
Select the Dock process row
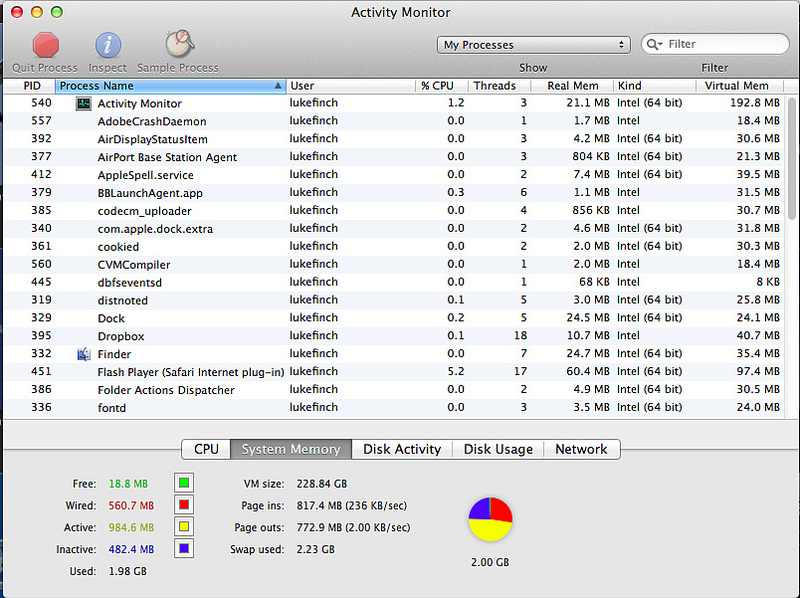[393, 318]
